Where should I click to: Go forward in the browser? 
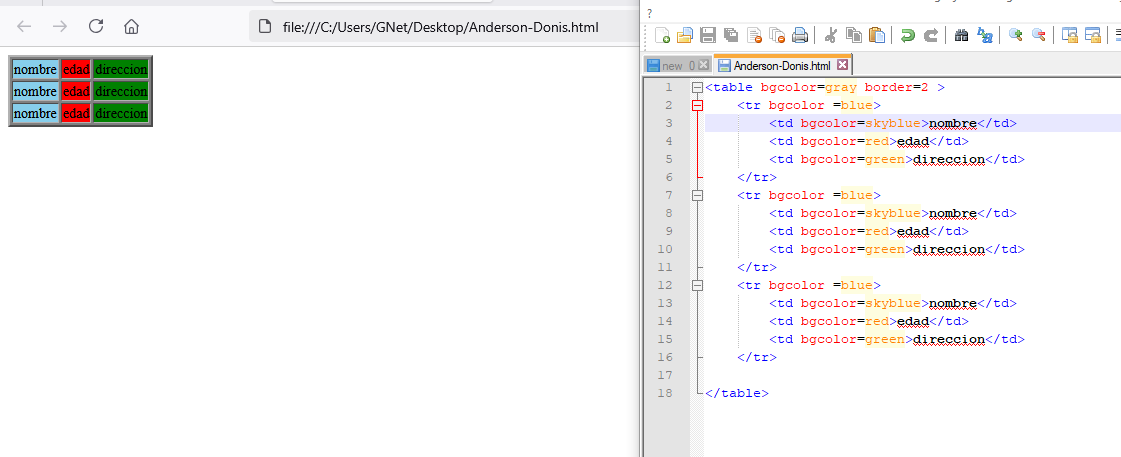pyautogui.click(x=60, y=26)
